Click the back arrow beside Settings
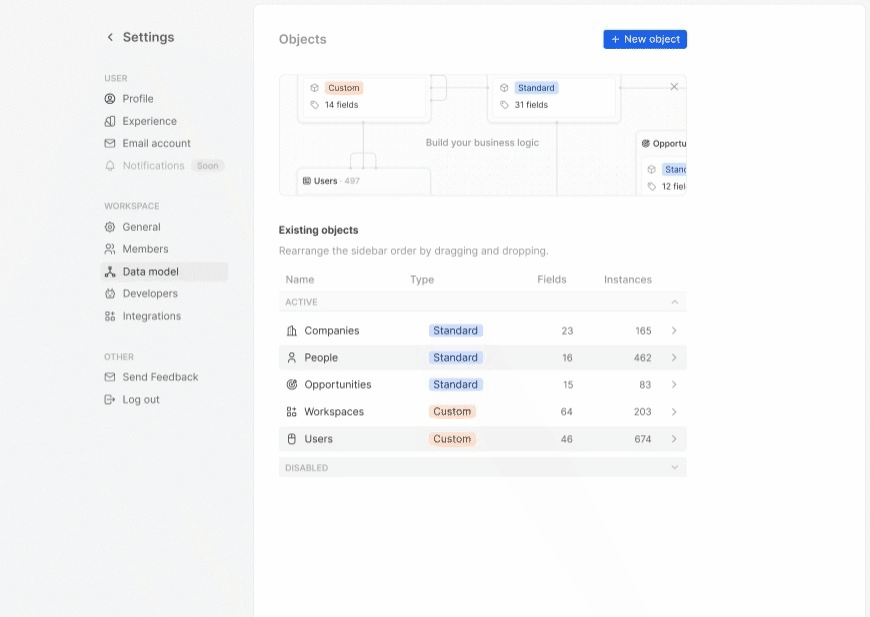This screenshot has height=617, width=870. tap(110, 38)
